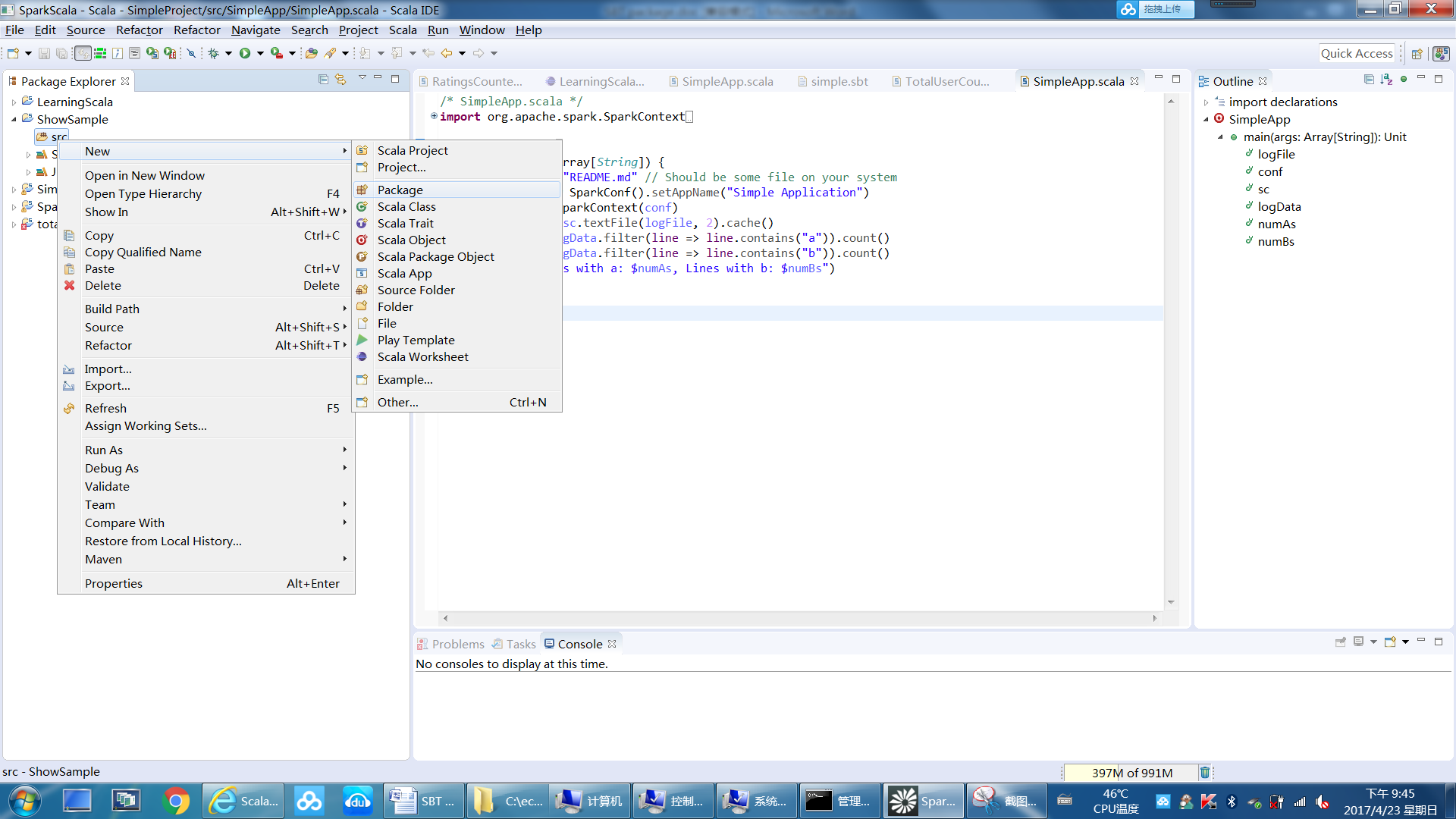Open the Debug button dropdown arrow

coord(228,53)
